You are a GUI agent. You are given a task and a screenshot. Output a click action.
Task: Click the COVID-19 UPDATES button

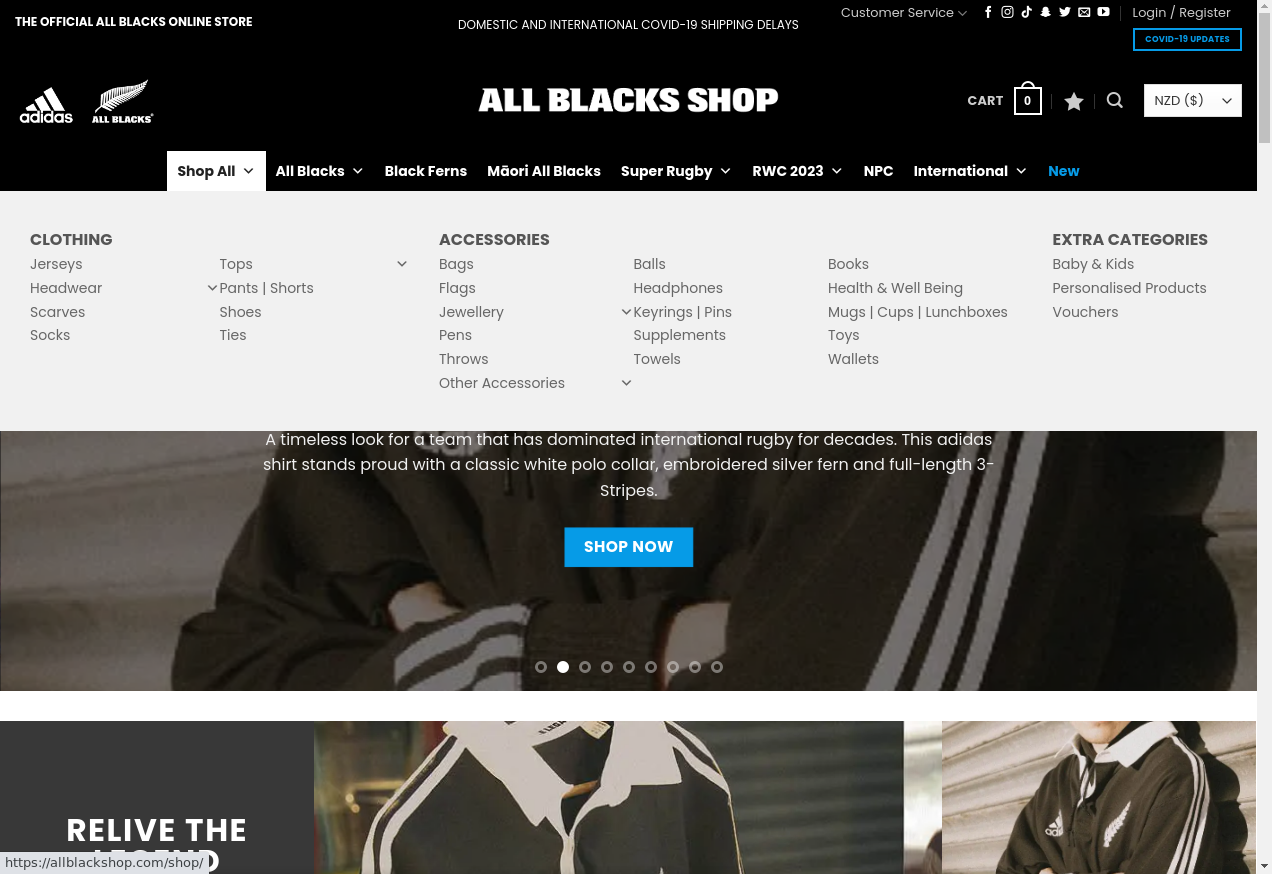click(1187, 39)
